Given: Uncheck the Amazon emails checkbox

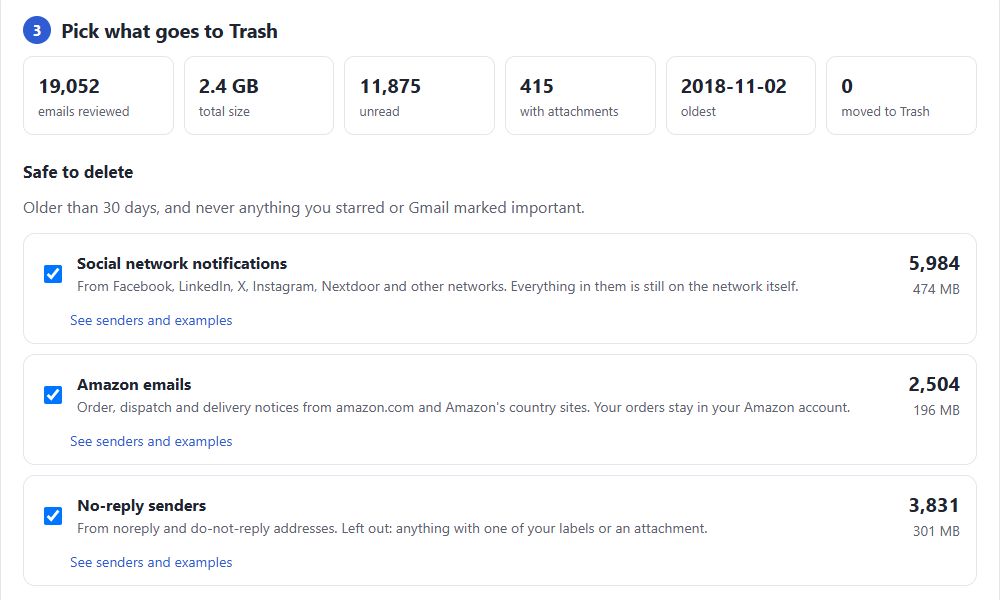Looking at the screenshot, I should [x=53, y=395].
